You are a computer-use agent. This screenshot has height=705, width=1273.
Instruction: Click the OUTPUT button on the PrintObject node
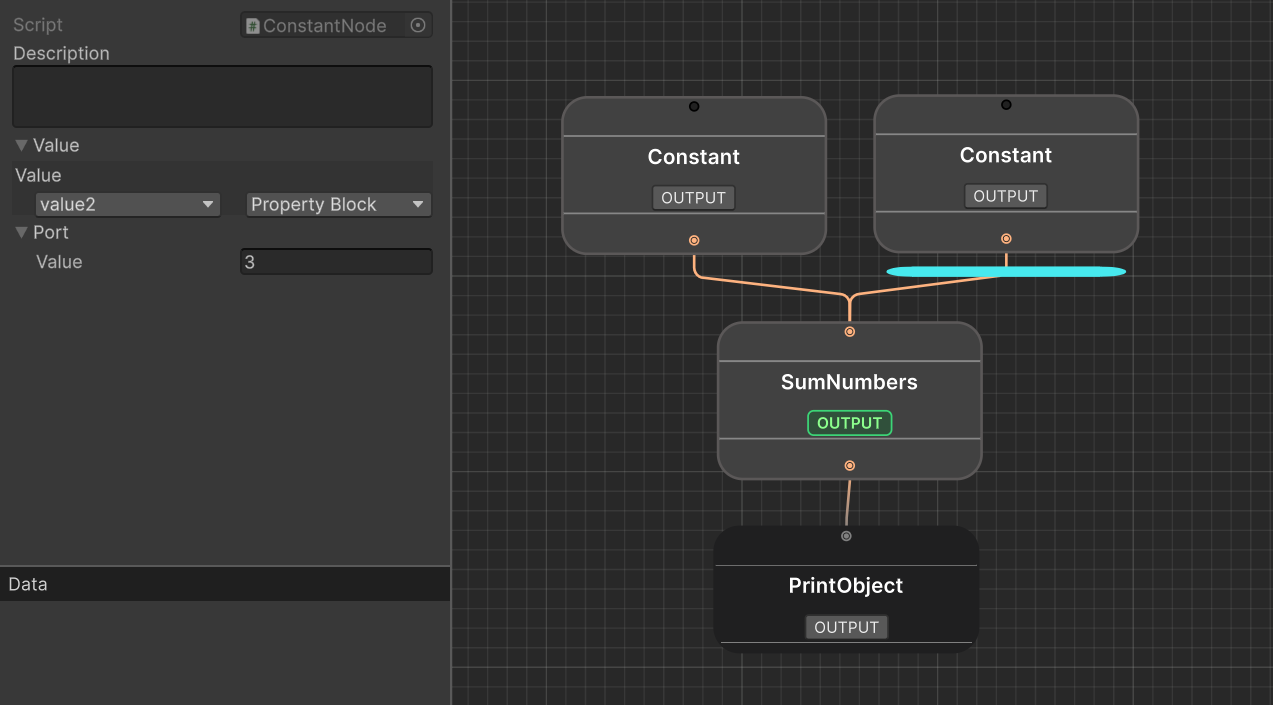[846, 627]
